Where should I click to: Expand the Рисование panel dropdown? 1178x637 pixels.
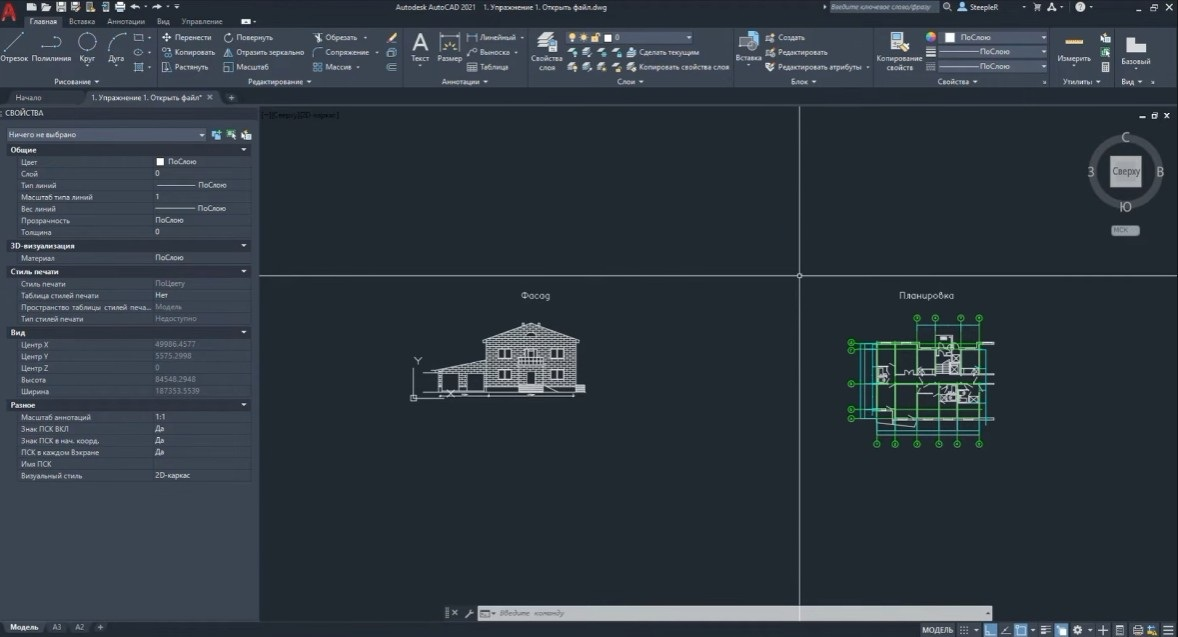click(77, 82)
